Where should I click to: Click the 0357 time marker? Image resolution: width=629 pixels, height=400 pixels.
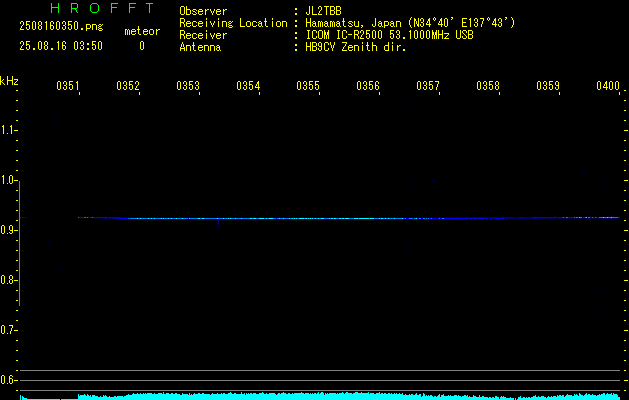coord(428,86)
